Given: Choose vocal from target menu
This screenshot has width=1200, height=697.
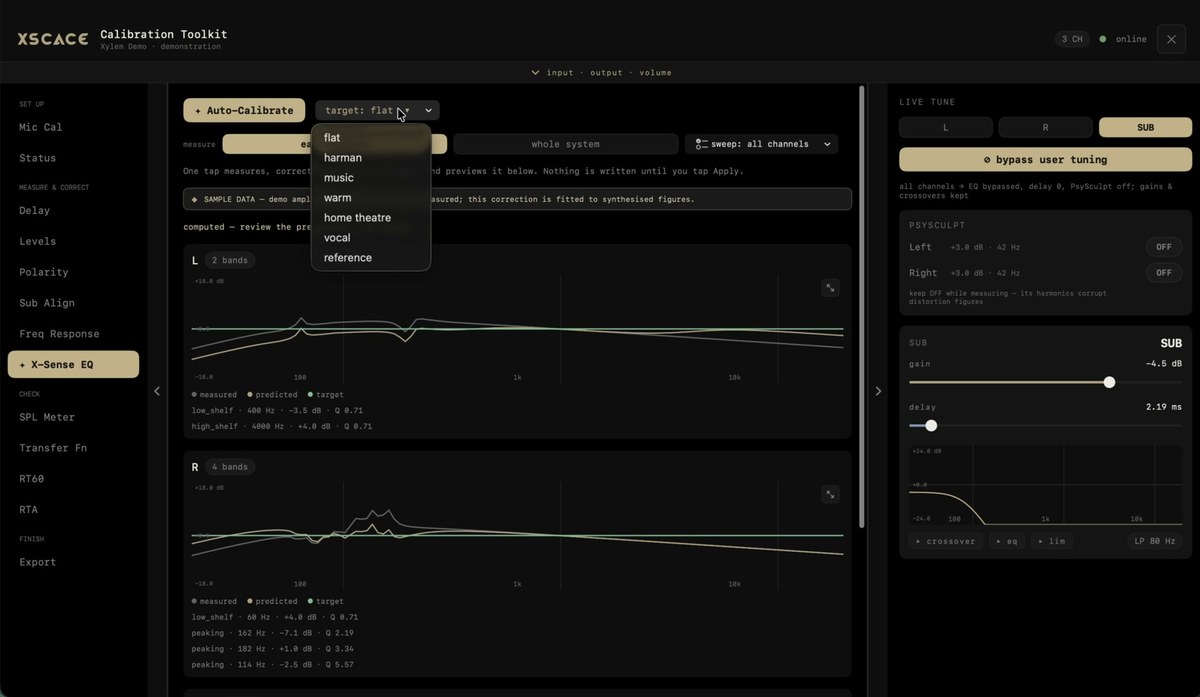Looking at the screenshot, I should click(x=371, y=238).
